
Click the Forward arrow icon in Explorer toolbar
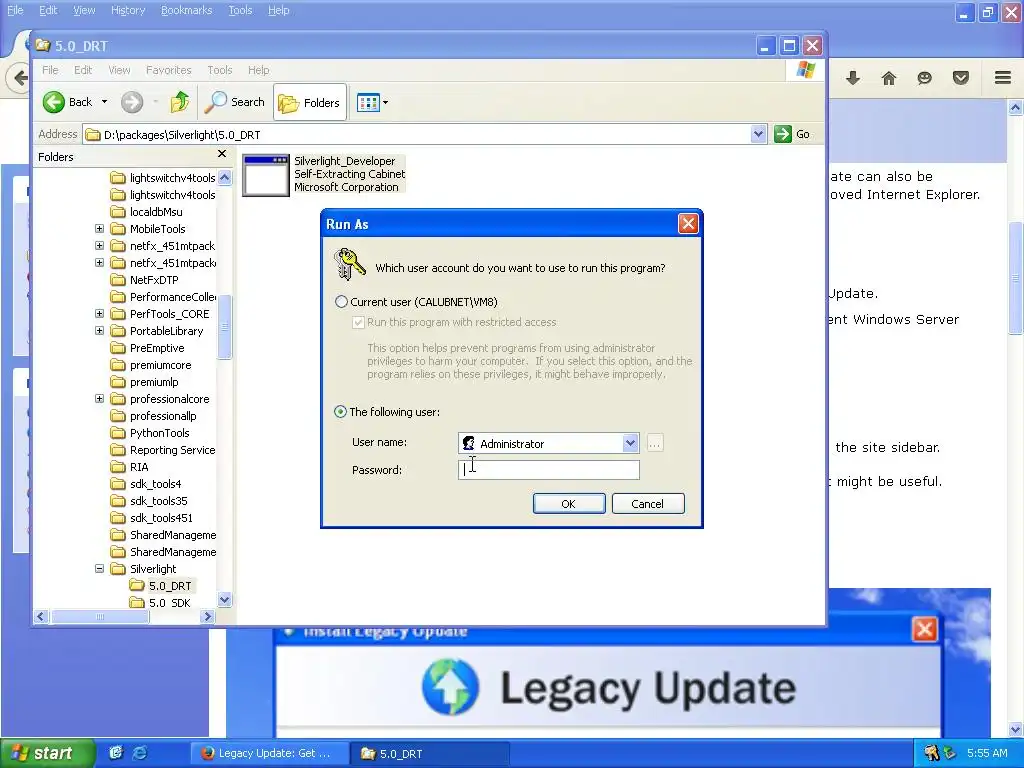[x=132, y=102]
